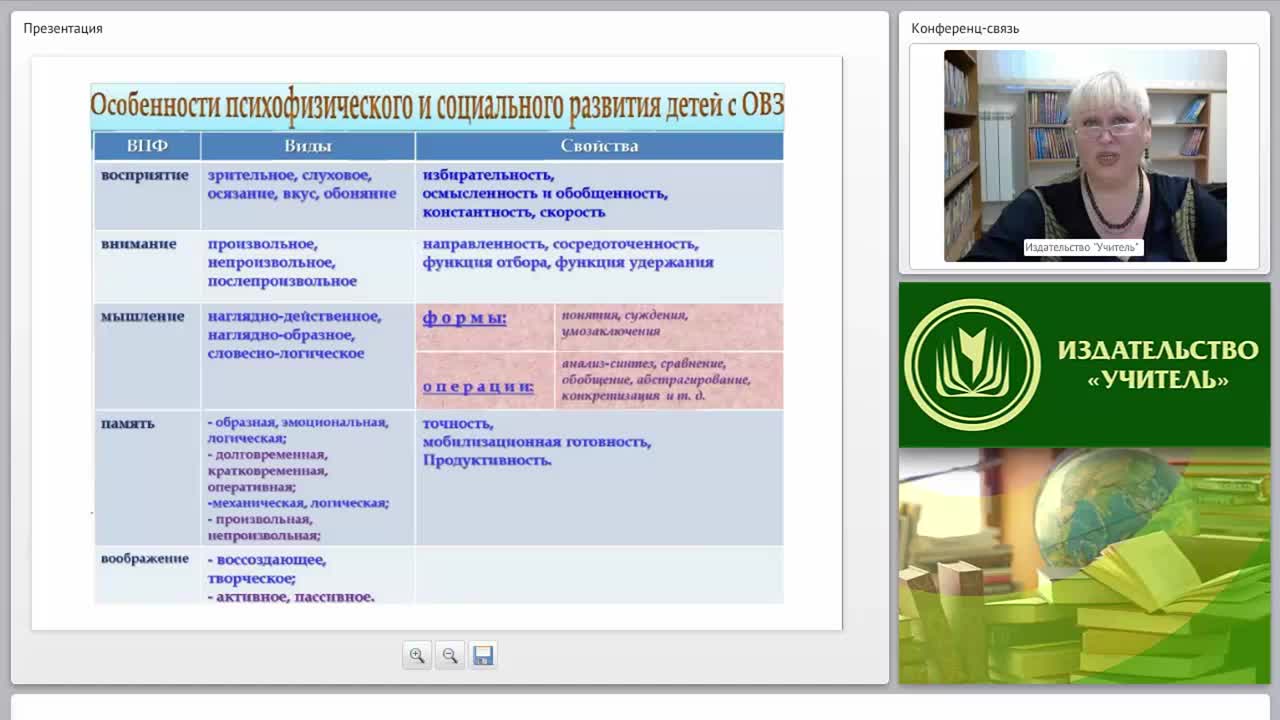This screenshot has width=1280, height=720.
Task: Zoom out the presentation slide
Action: (x=450, y=655)
